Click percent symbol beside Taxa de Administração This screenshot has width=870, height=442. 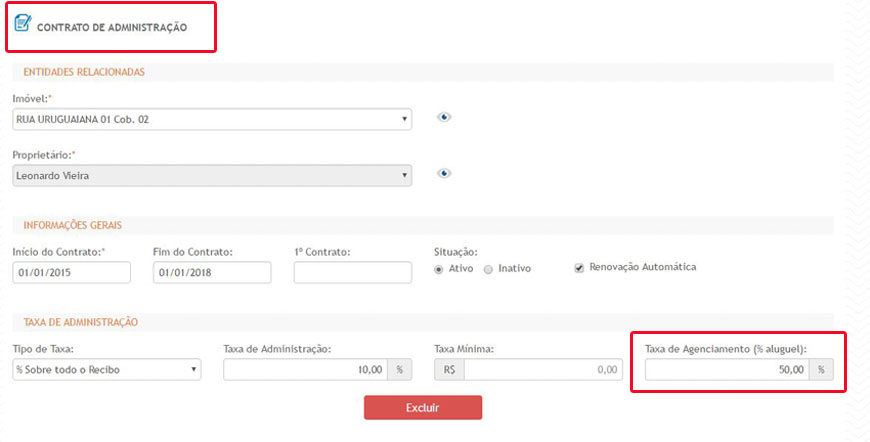pyautogui.click(x=400, y=370)
